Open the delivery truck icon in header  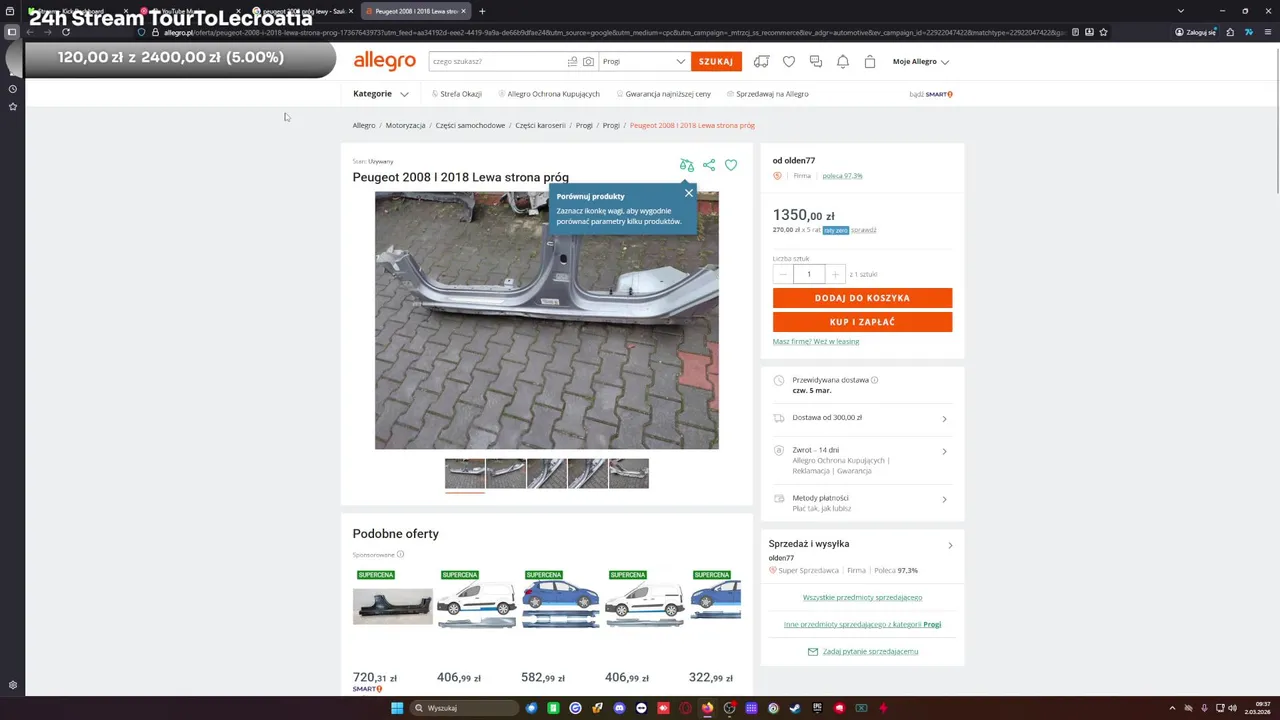click(761, 61)
